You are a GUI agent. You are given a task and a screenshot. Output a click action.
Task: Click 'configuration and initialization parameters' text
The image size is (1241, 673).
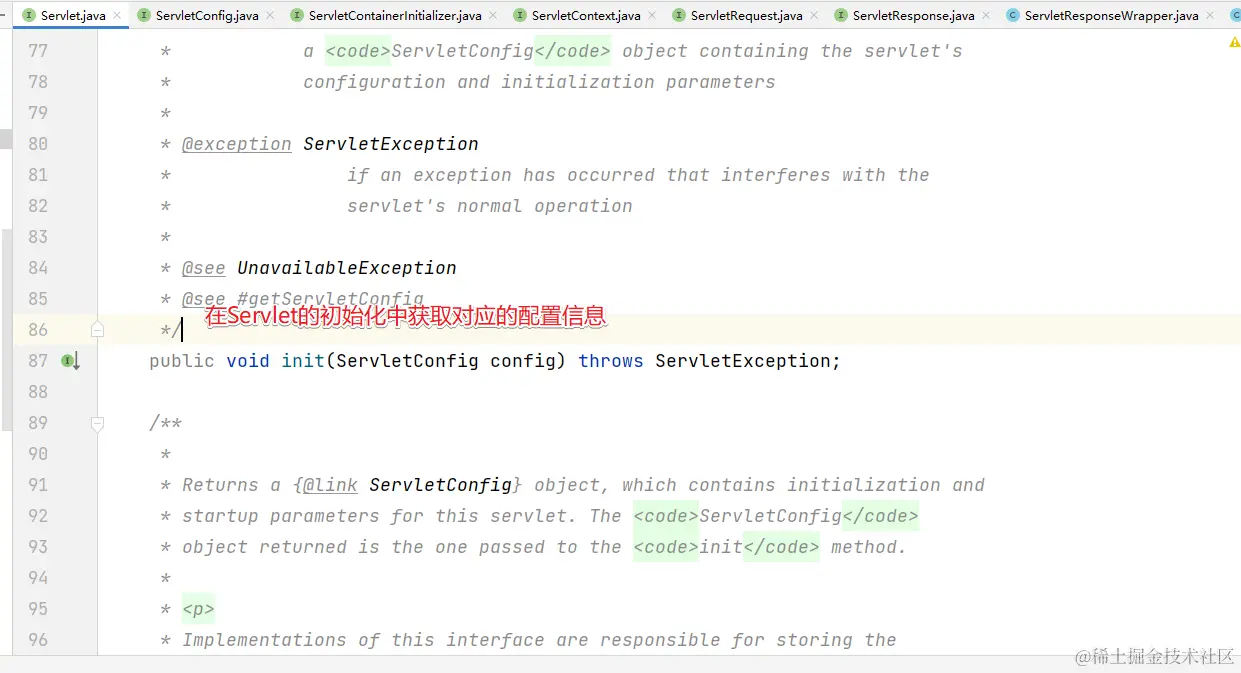coord(539,82)
